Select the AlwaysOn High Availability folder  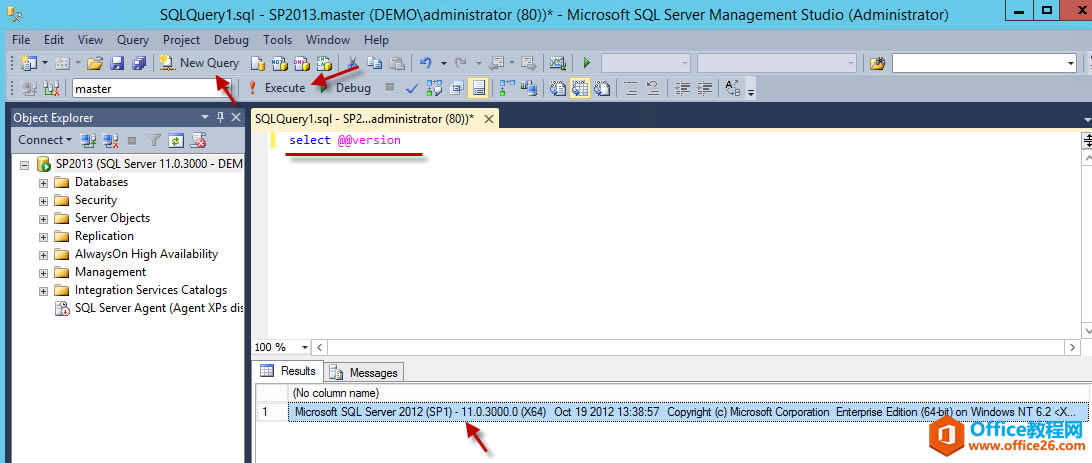pyautogui.click(x=146, y=254)
